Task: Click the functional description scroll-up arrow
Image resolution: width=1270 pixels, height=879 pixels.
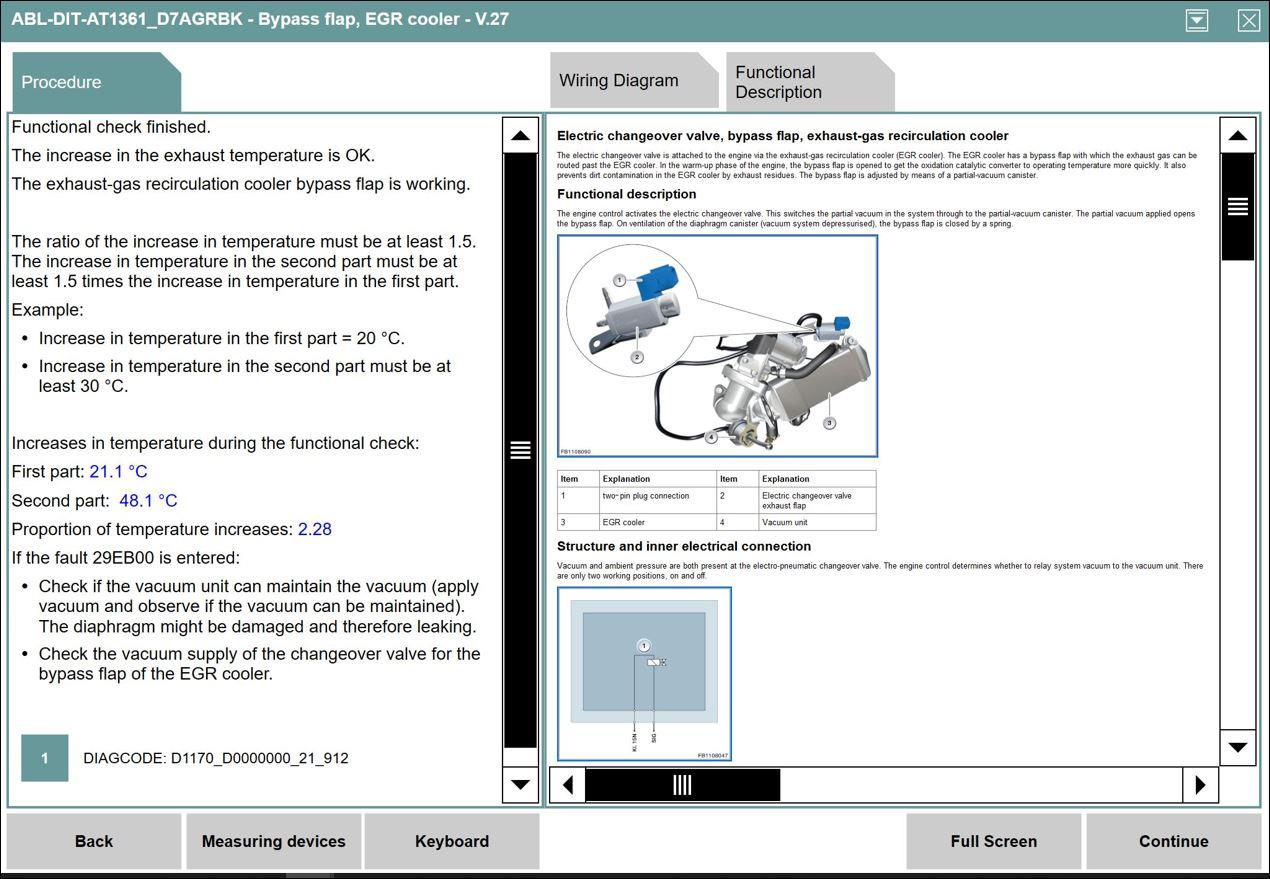Action: 1237,135
